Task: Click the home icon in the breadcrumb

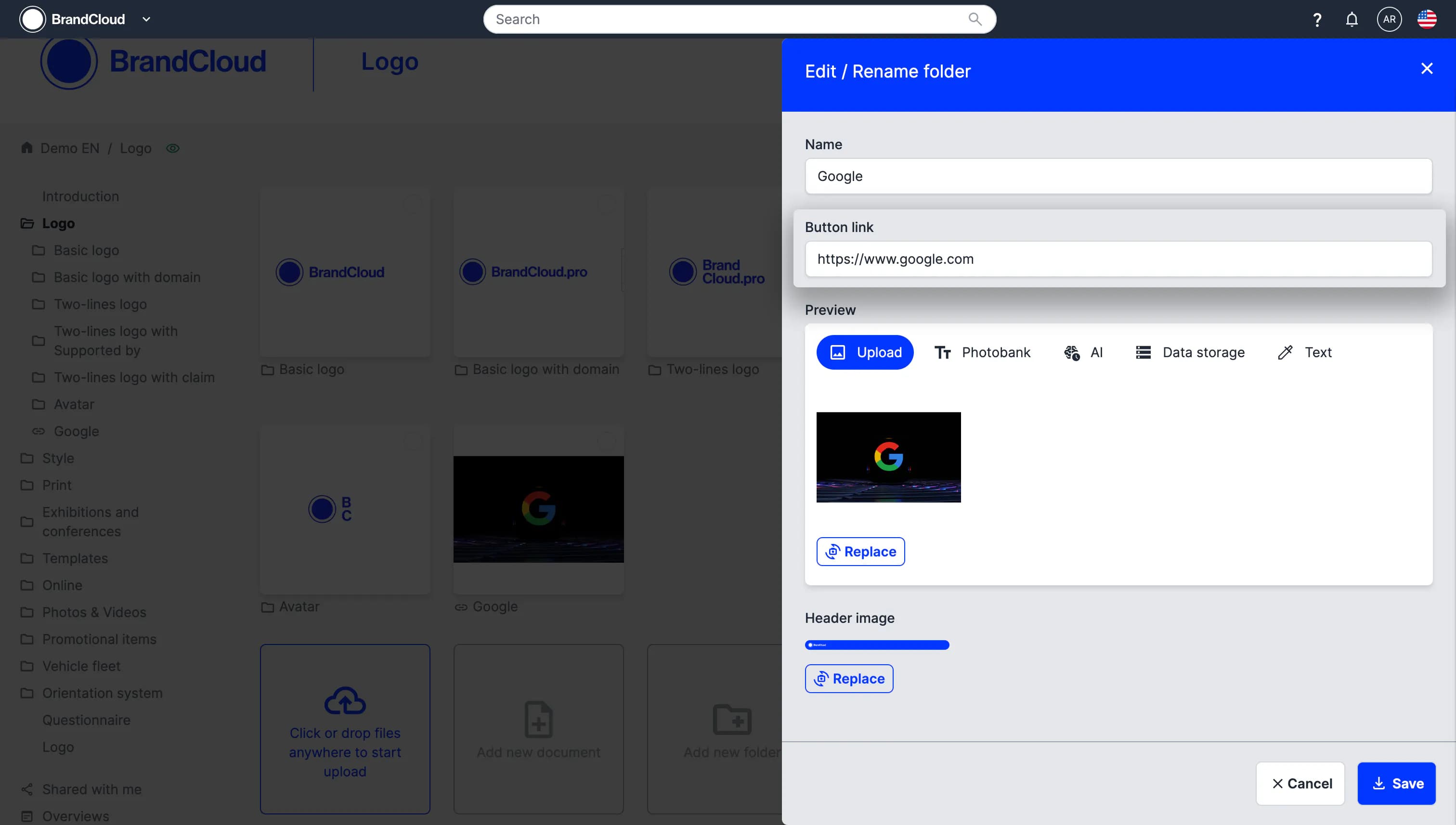Action: tap(26, 148)
